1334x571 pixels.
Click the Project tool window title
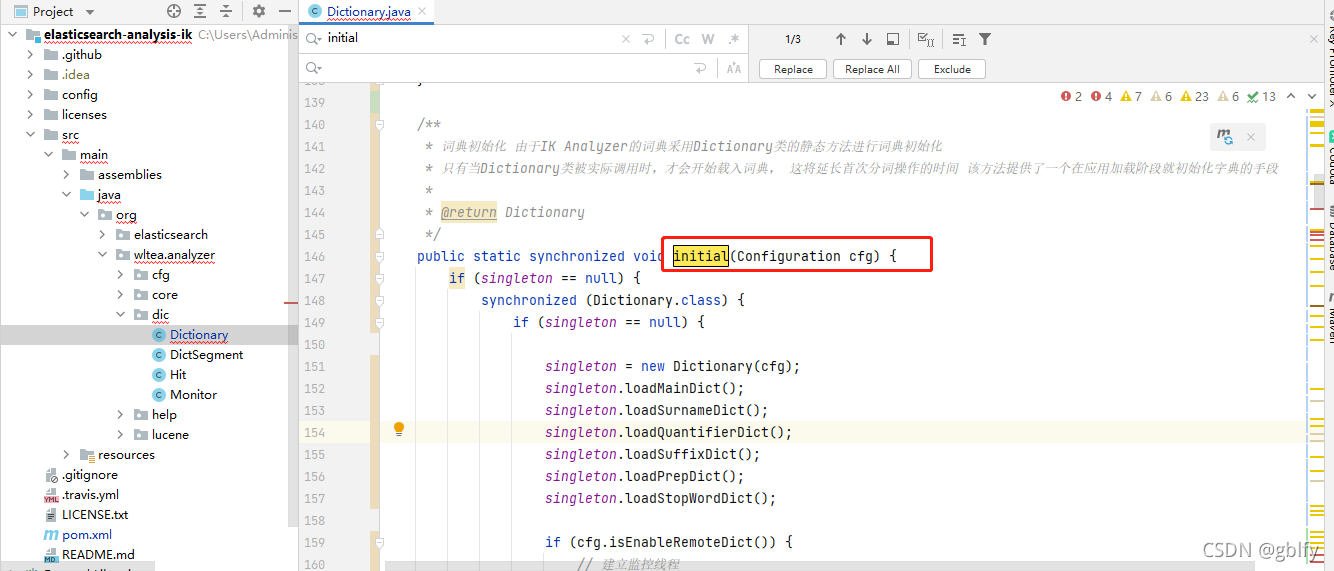coord(53,12)
